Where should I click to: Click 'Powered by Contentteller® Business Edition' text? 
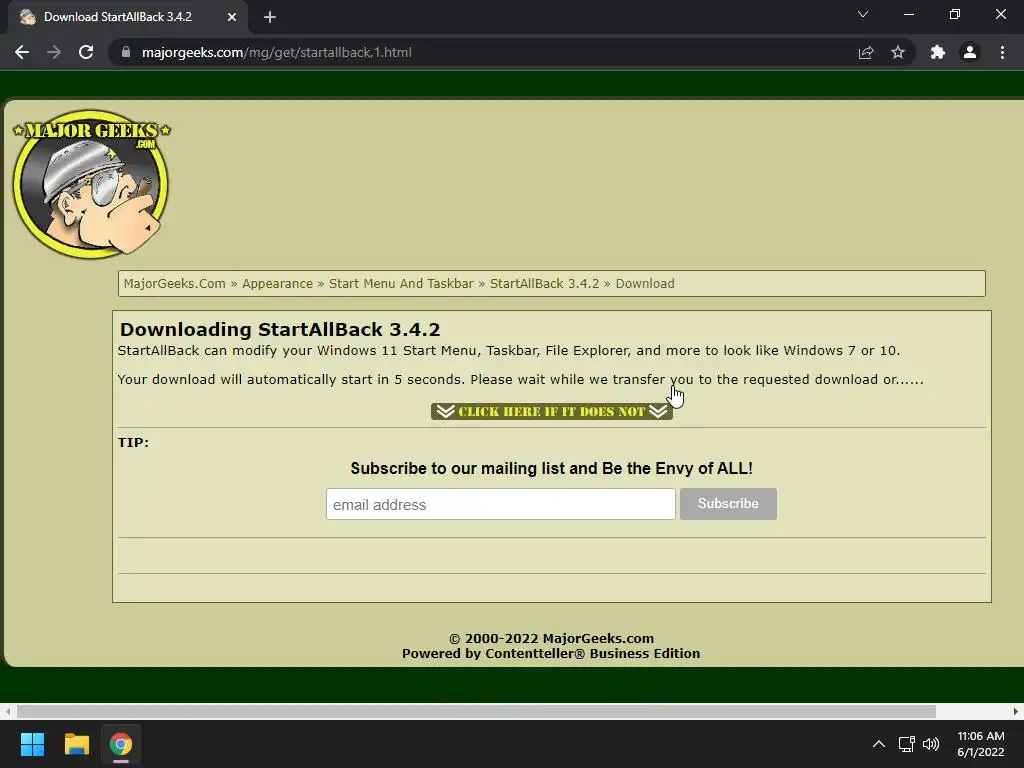(x=551, y=653)
